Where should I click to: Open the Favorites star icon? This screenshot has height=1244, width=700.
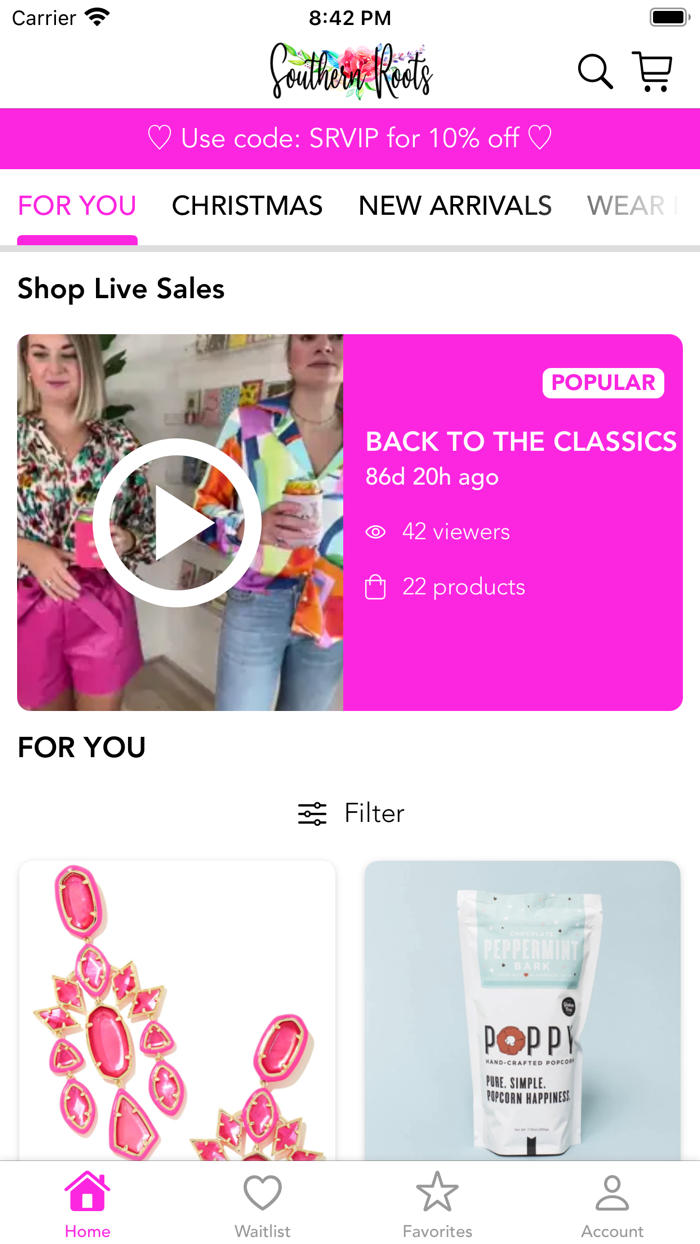point(437,1191)
